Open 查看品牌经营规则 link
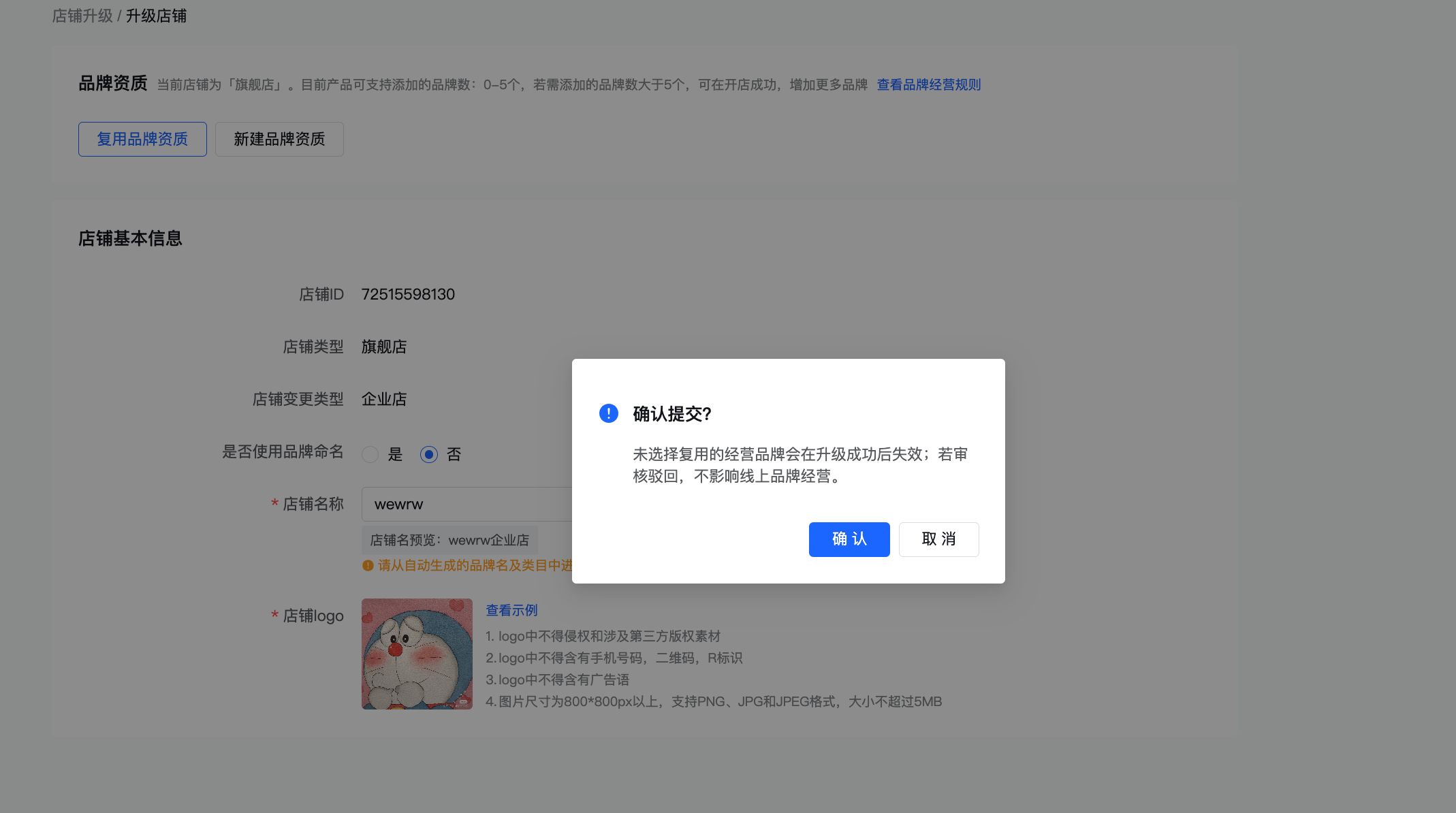Viewport: 1456px width, 813px height. (x=928, y=84)
